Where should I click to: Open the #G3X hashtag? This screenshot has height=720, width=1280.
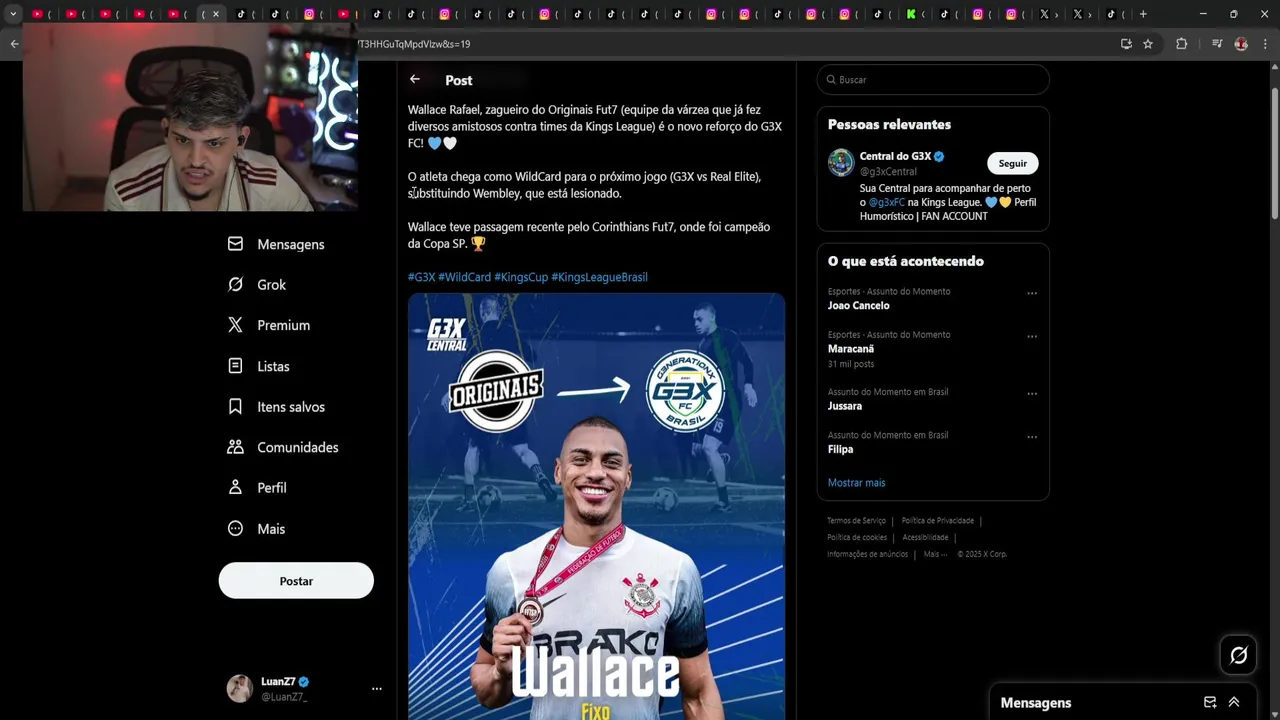[x=421, y=277]
